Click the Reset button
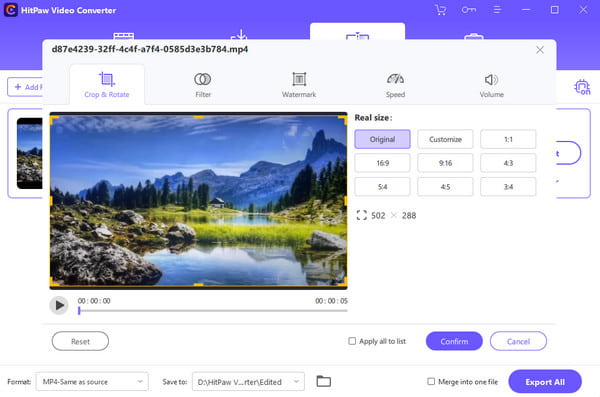 [x=80, y=341]
